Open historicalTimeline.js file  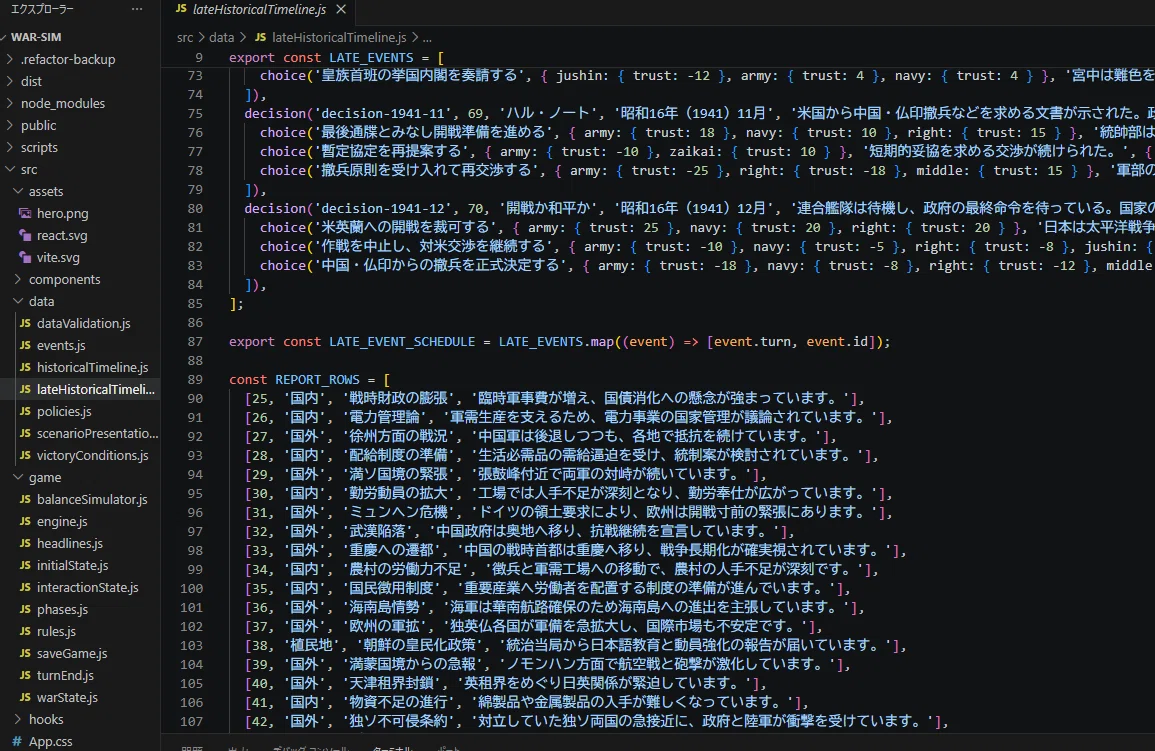(x=92, y=367)
